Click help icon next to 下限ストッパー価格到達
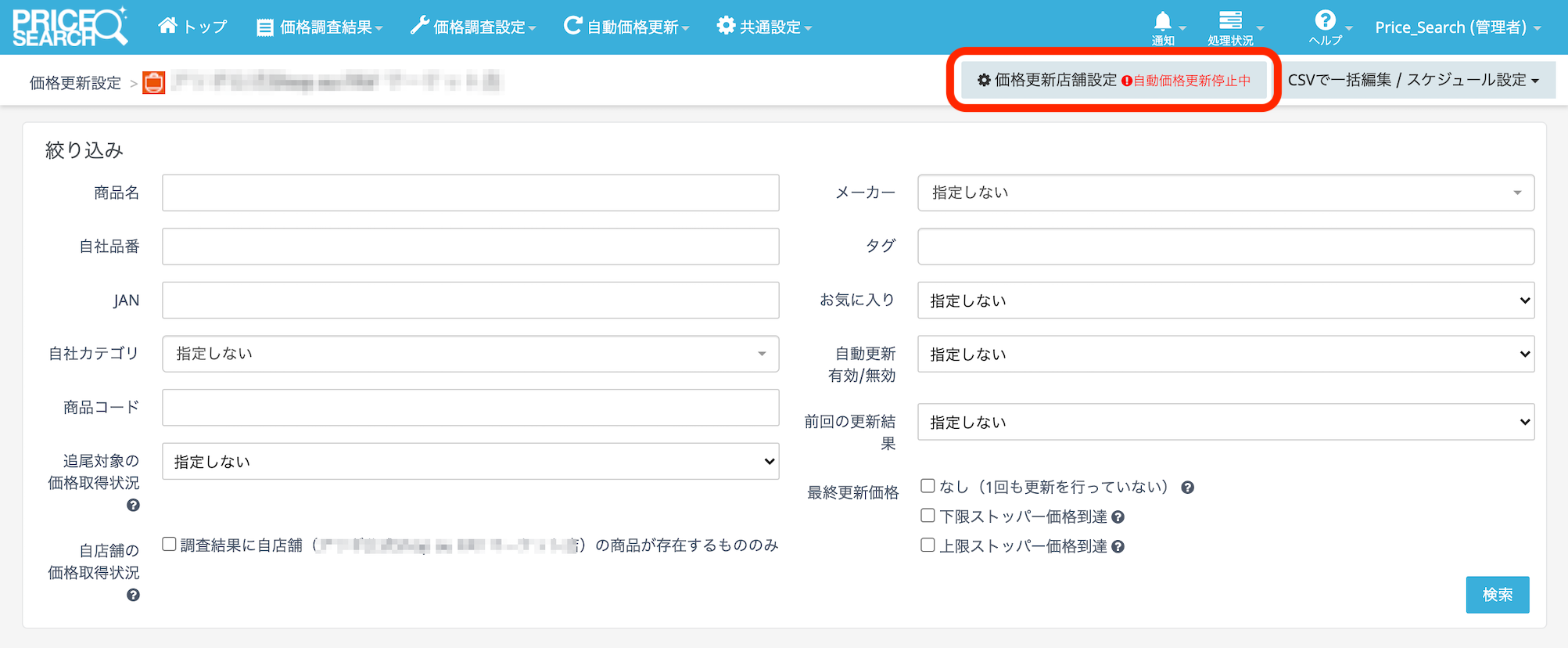 [x=1118, y=517]
